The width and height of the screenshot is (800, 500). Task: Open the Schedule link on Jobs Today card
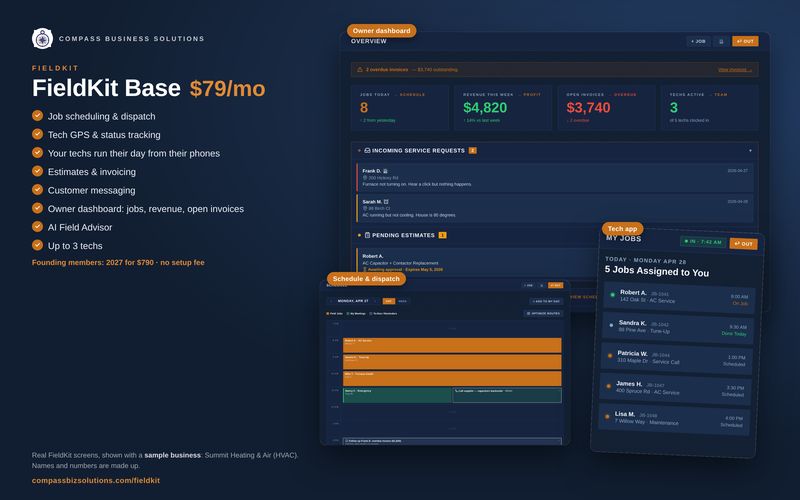(412, 94)
